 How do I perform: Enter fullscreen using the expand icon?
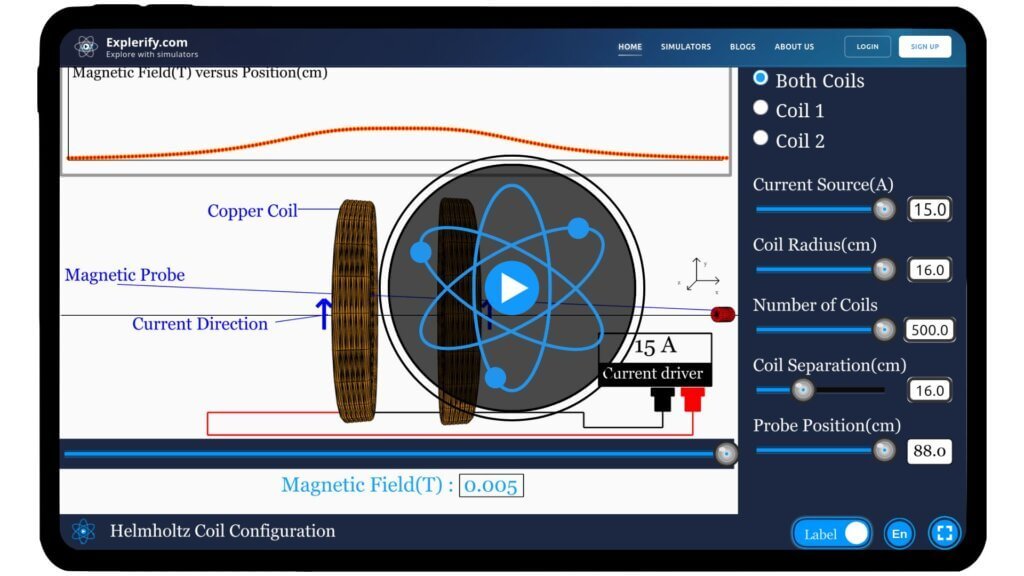pos(944,533)
